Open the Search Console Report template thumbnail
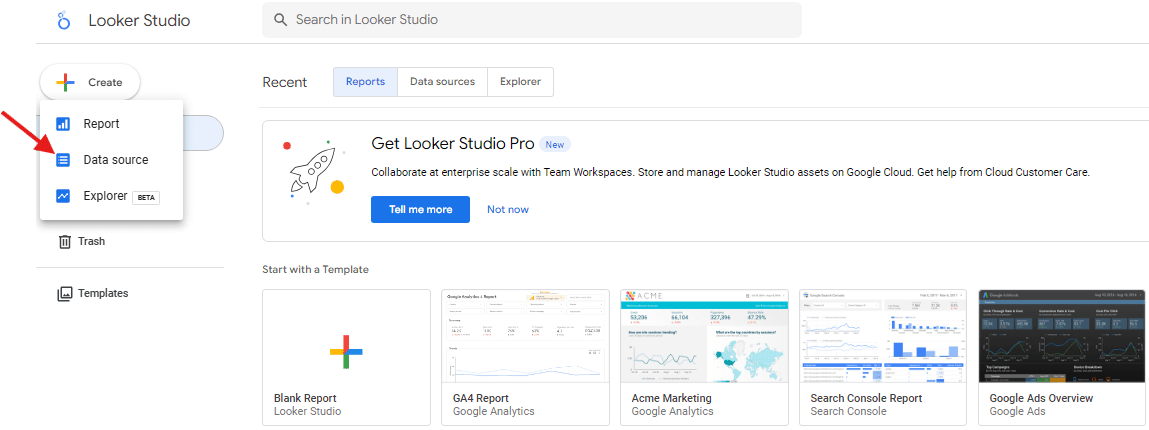 883,336
